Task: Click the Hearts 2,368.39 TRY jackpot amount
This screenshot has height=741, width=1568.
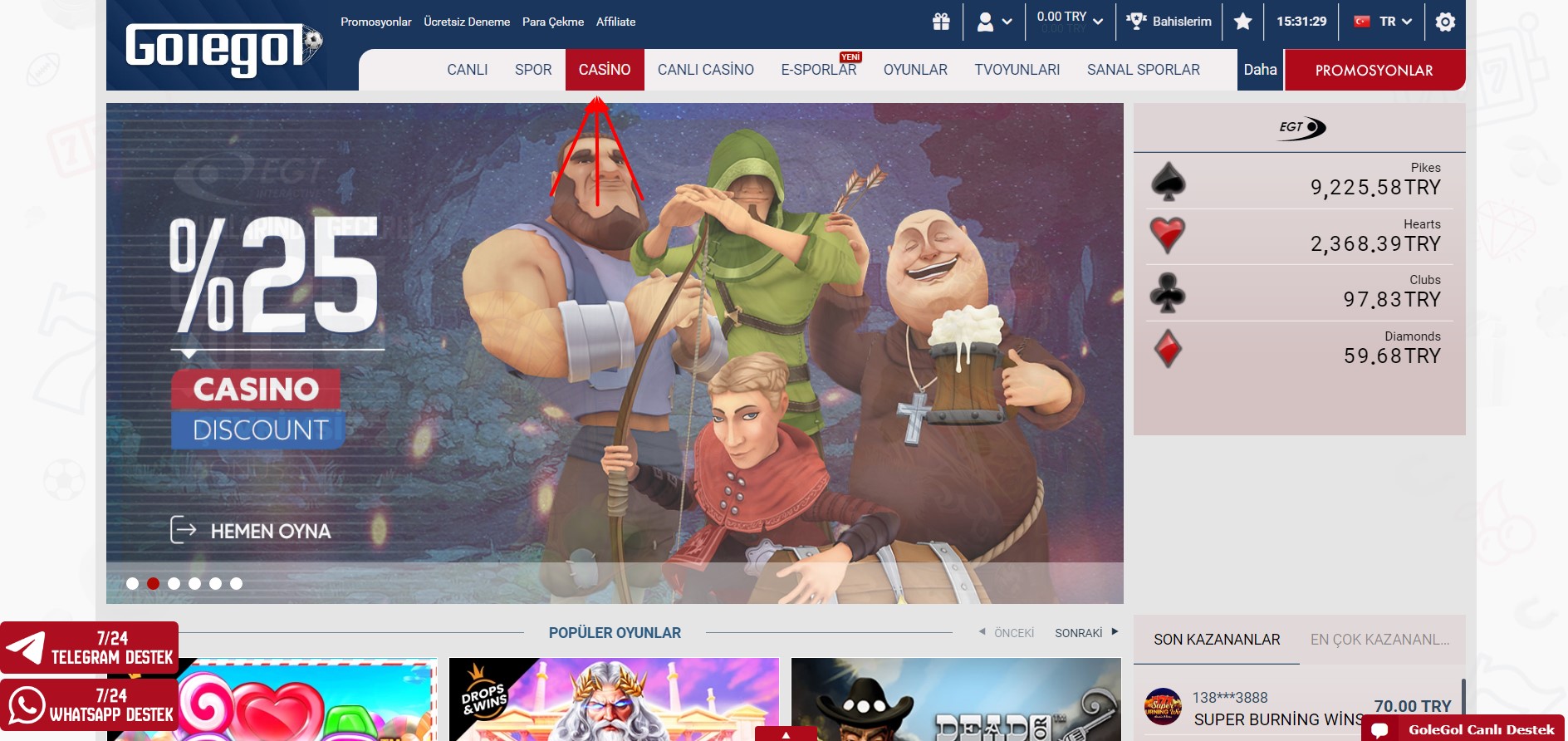Action: (1375, 244)
